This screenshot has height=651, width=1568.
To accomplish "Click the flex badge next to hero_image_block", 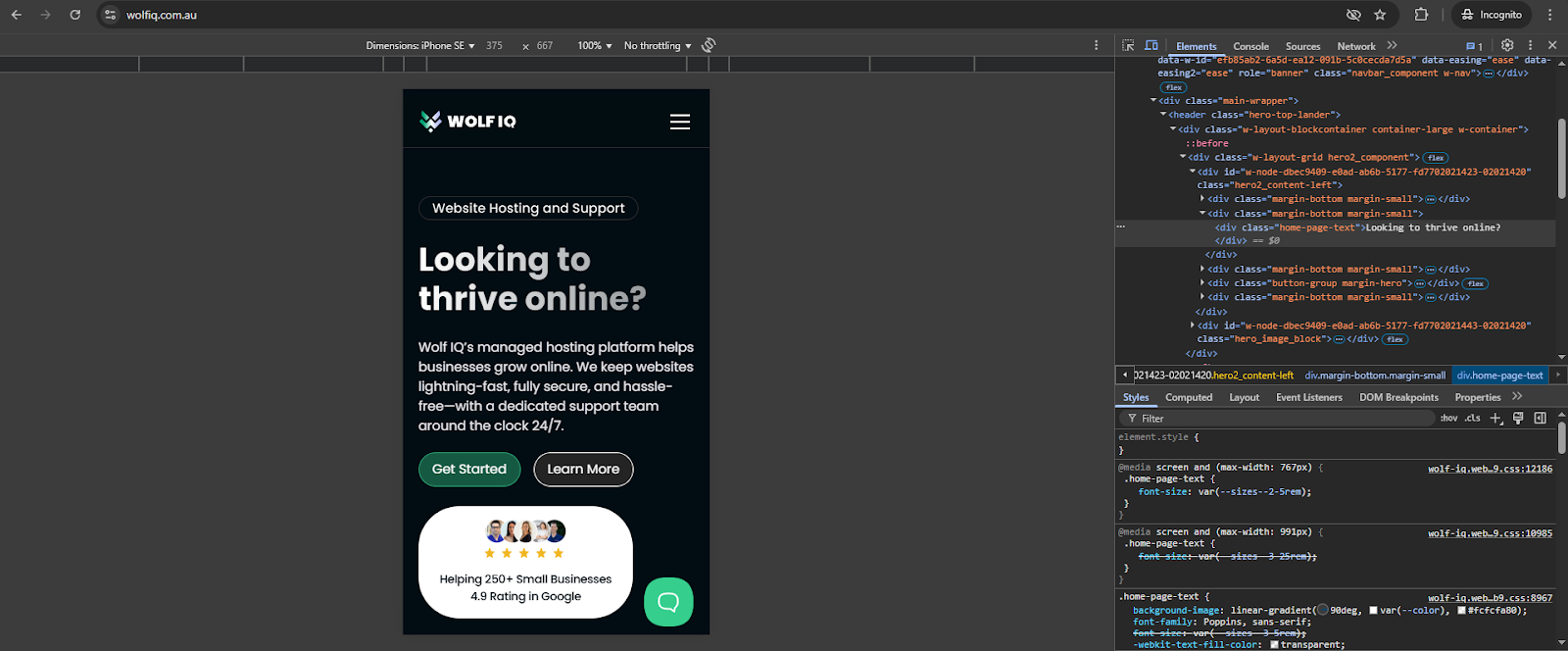I will (x=1396, y=339).
